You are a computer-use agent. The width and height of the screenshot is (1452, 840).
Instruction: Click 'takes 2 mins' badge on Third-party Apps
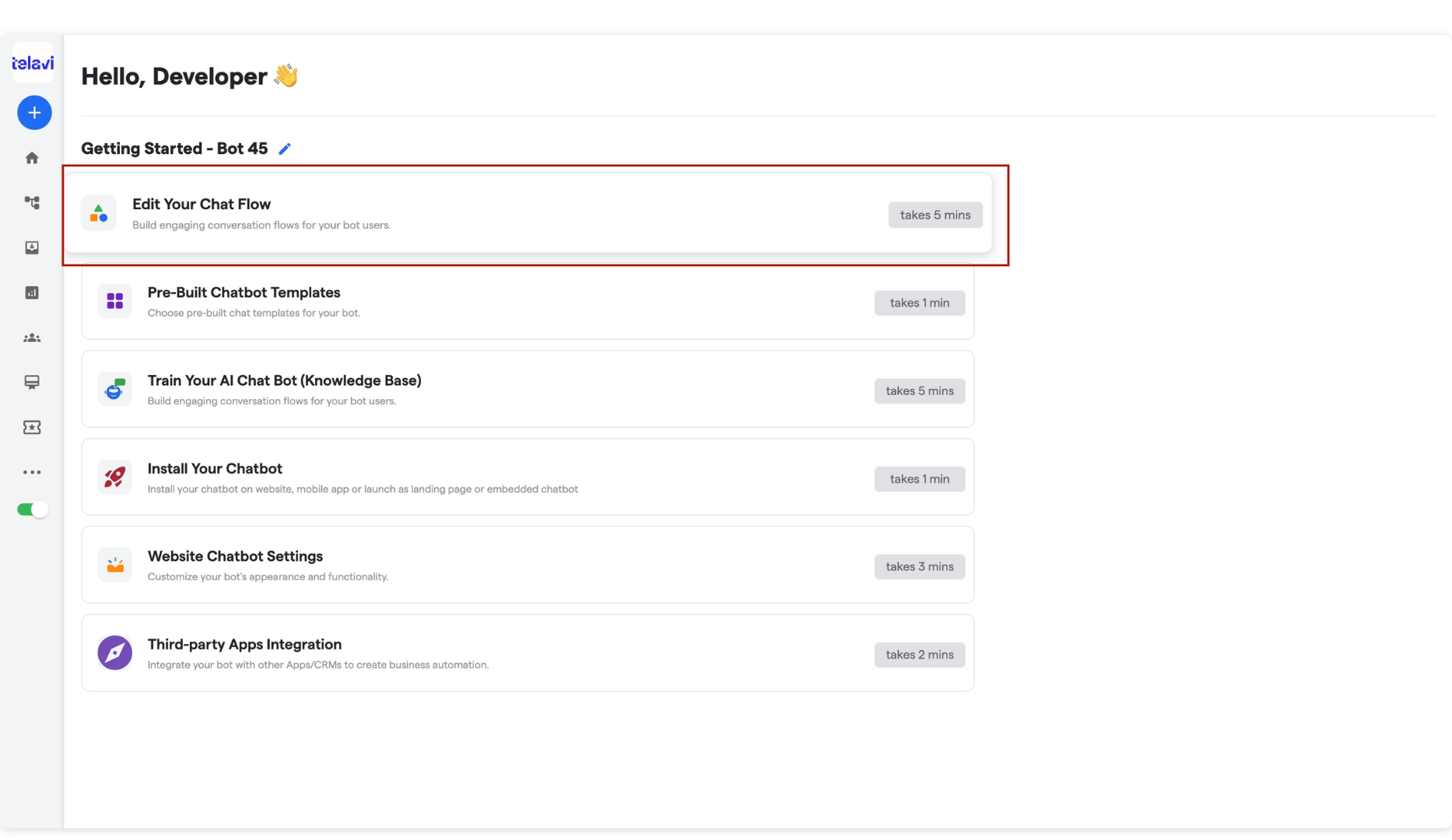click(x=920, y=655)
